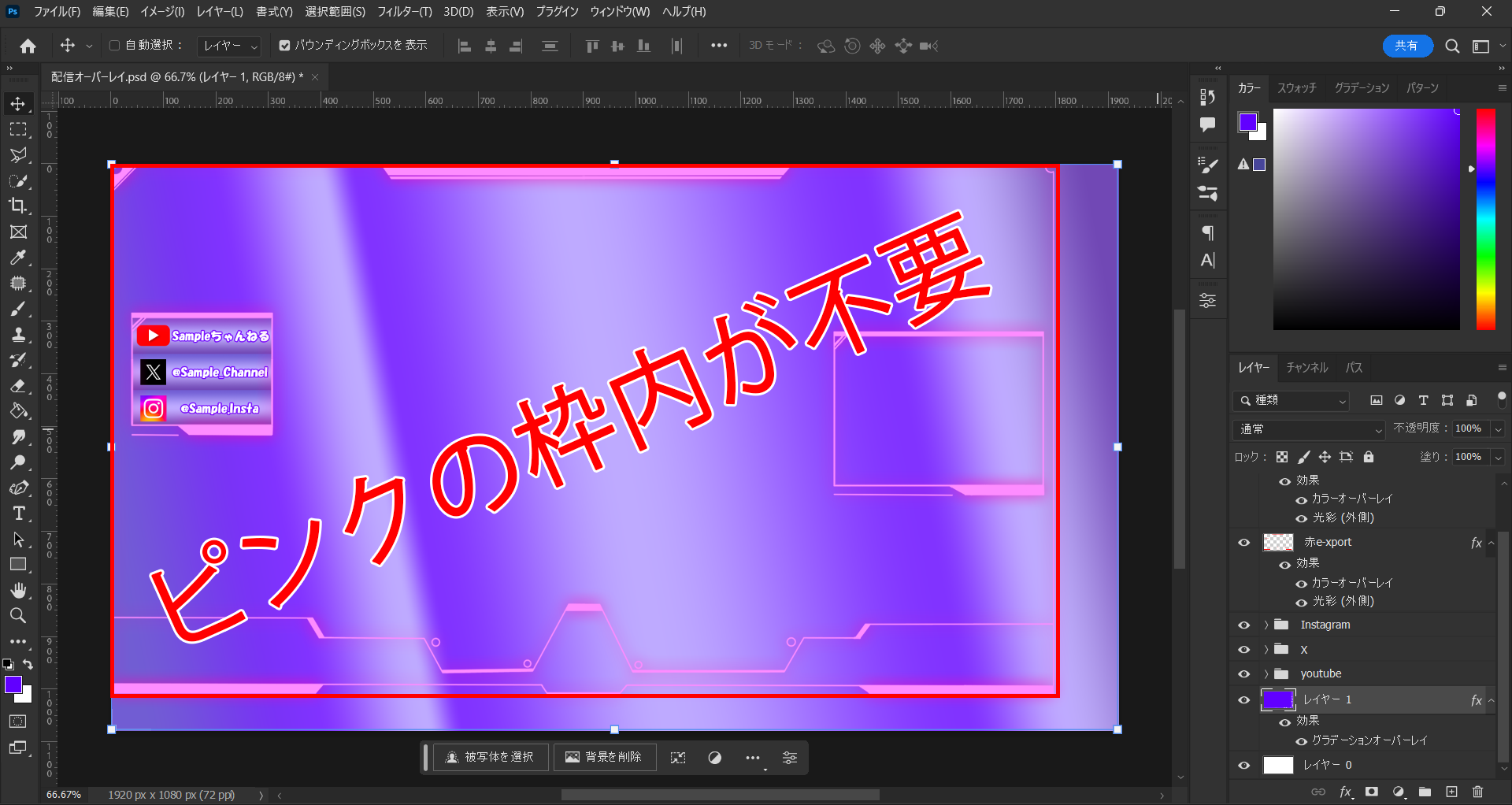Toggle バウンディングボックスを表示 checkbox
The width and height of the screenshot is (1512, 805).
284,46
